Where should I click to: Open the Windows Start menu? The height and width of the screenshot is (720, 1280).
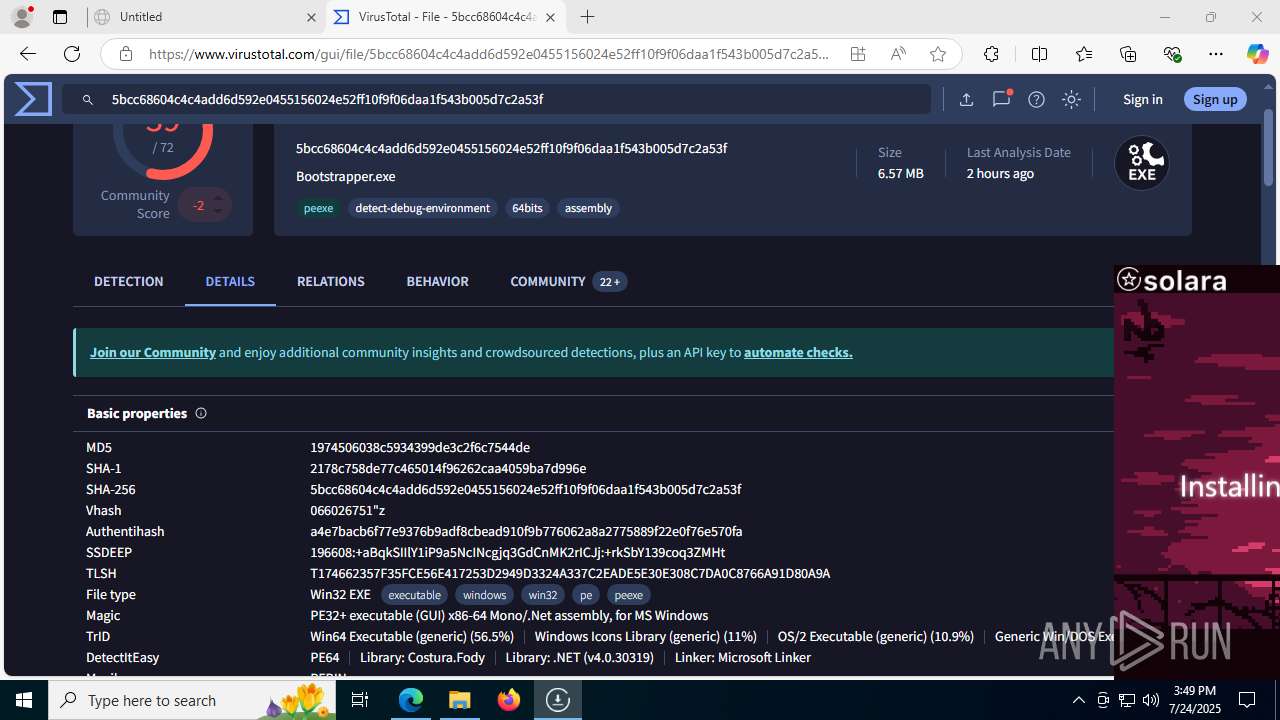(24, 700)
